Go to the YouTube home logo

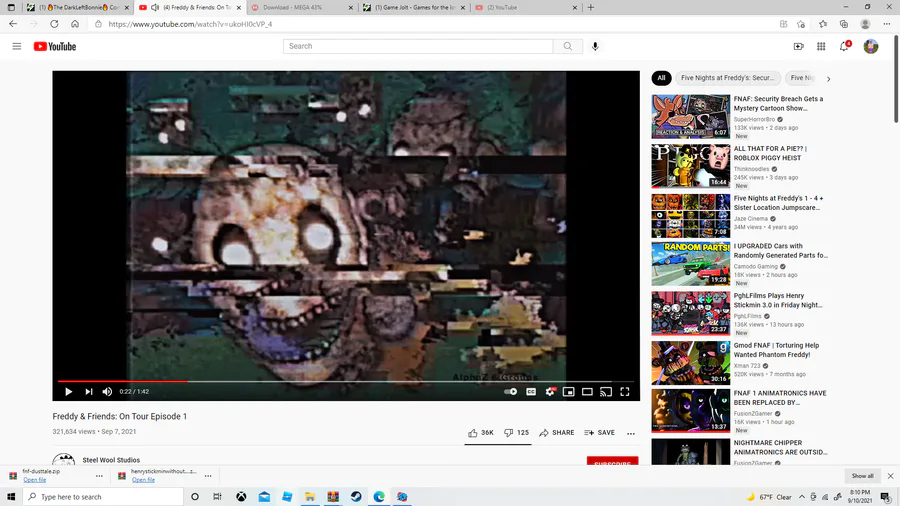(55, 46)
